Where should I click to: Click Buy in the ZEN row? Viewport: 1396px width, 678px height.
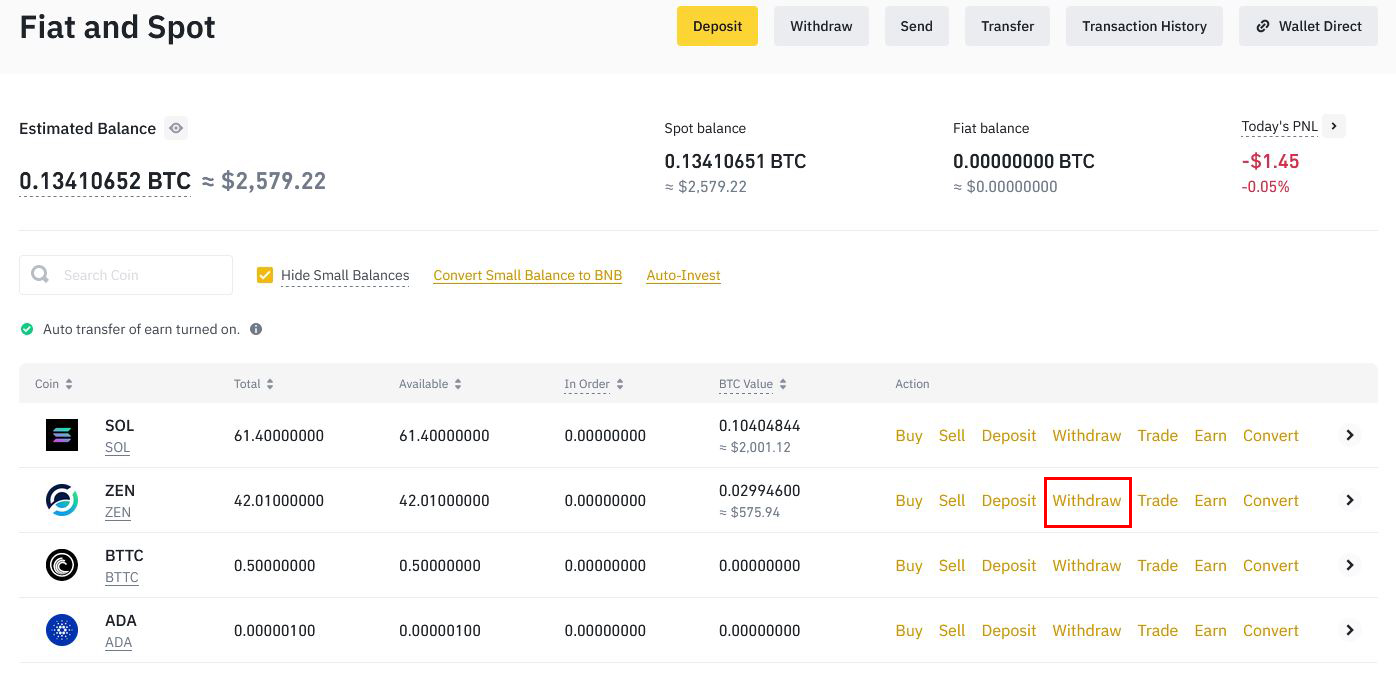point(909,500)
